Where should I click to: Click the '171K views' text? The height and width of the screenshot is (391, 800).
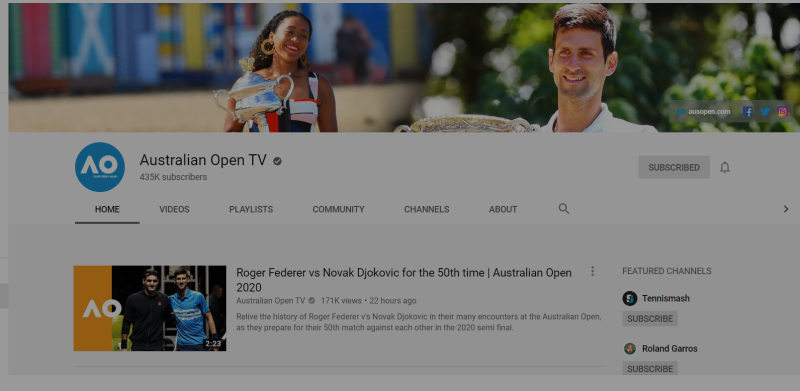[x=341, y=301]
